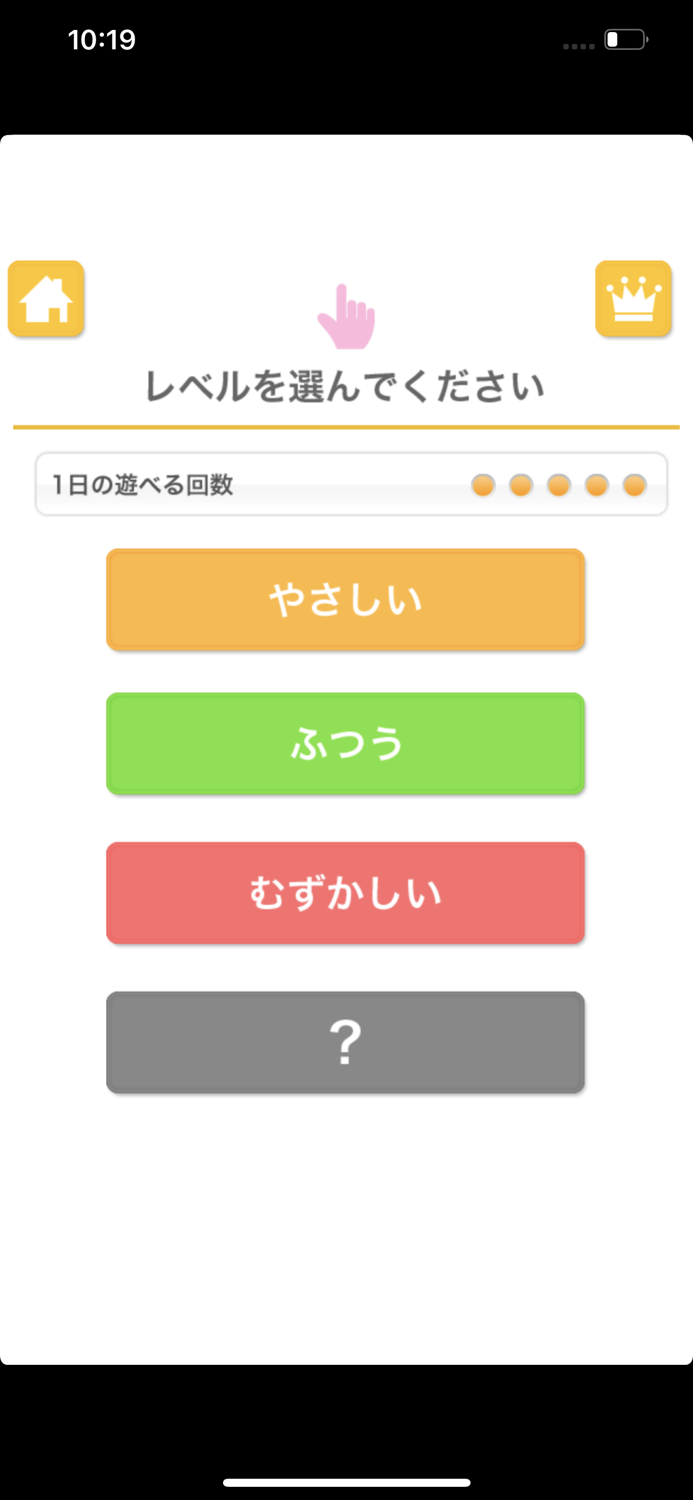Image resolution: width=693 pixels, height=1500 pixels.
Task: Tap the home indicator bar at bottom
Action: (x=346, y=1479)
